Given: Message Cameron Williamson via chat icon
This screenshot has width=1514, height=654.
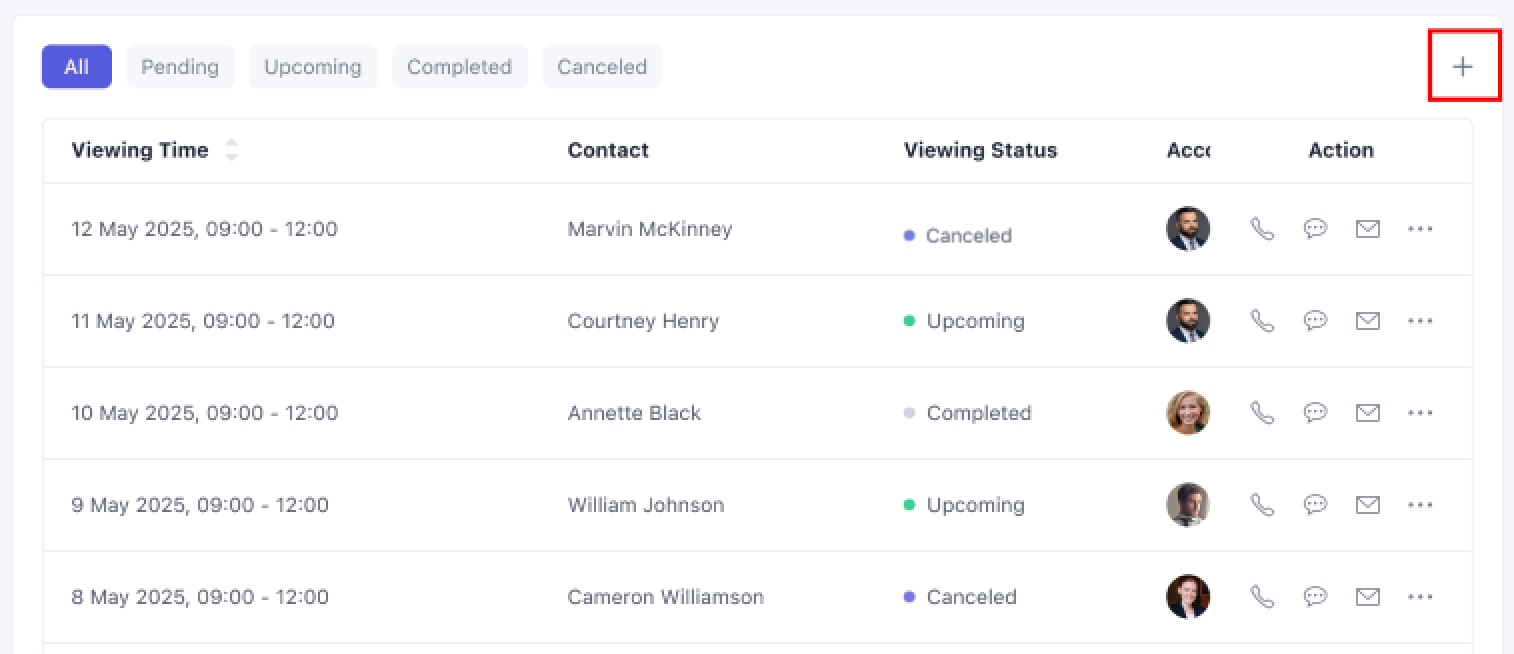Looking at the screenshot, I should 1315,597.
